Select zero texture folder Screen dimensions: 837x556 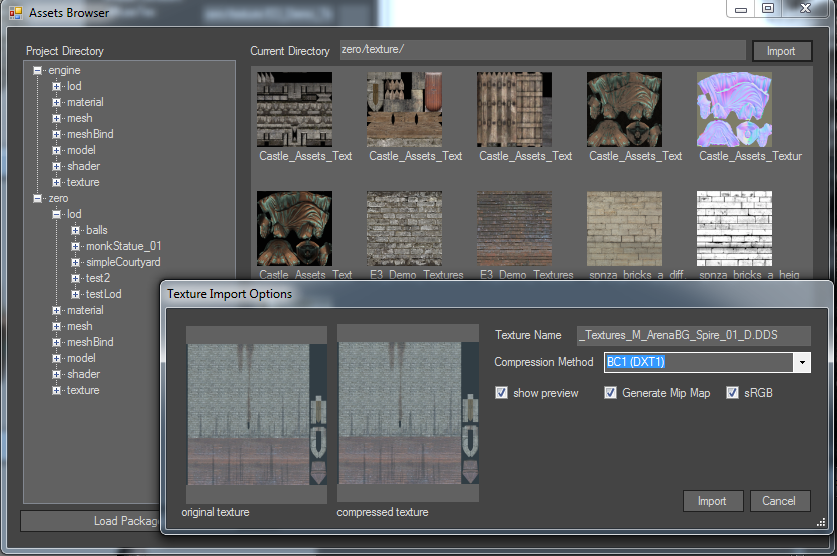tap(83, 391)
